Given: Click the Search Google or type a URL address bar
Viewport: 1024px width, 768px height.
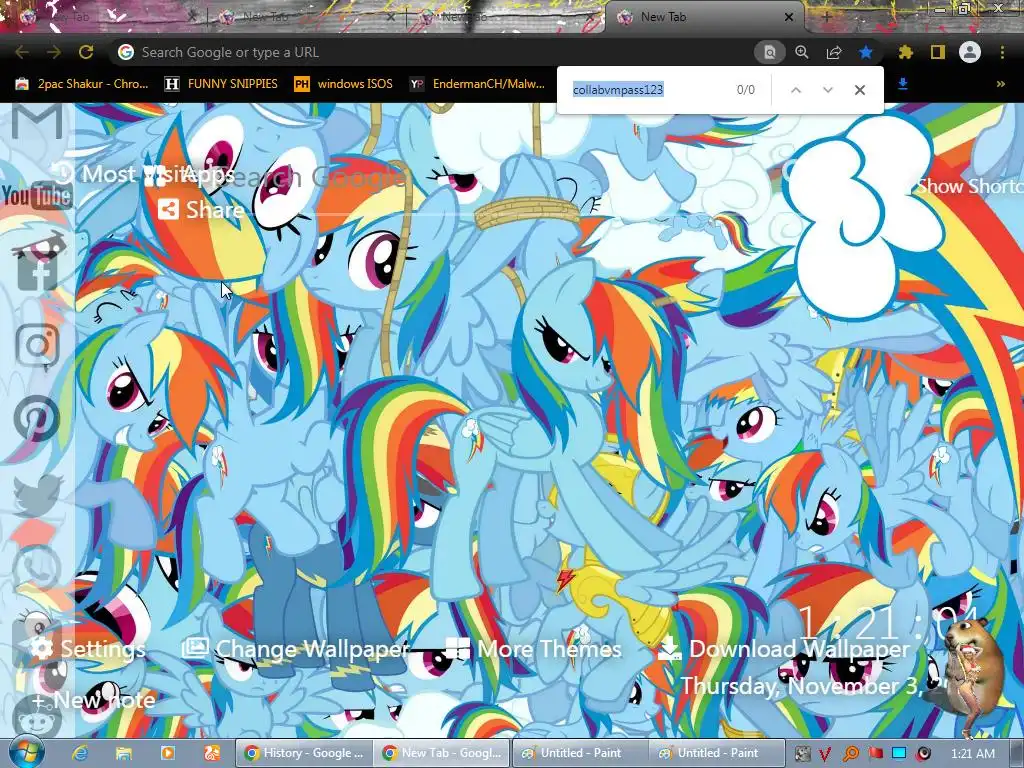Looking at the screenshot, I should [431, 52].
